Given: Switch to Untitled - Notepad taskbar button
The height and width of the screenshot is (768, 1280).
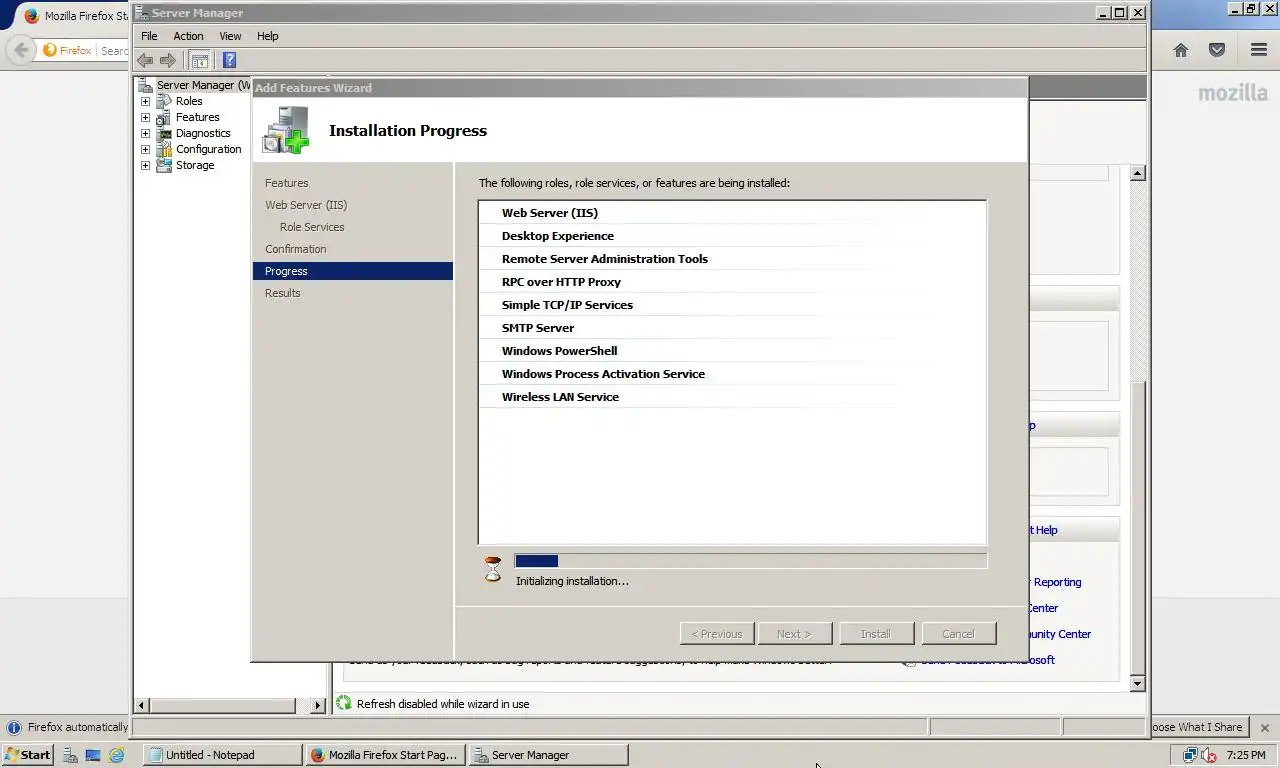Looking at the screenshot, I should [x=222, y=755].
